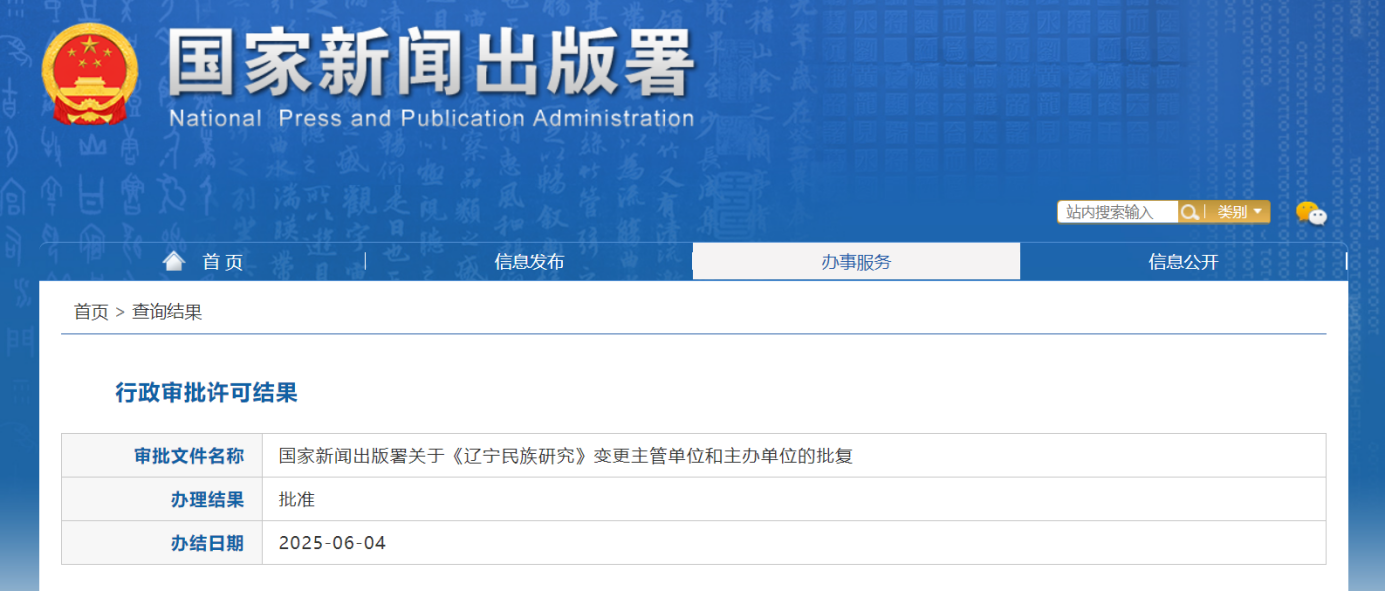Click 首页 link in breadcrumb
Screen dimensions: 1385x591
(91, 312)
